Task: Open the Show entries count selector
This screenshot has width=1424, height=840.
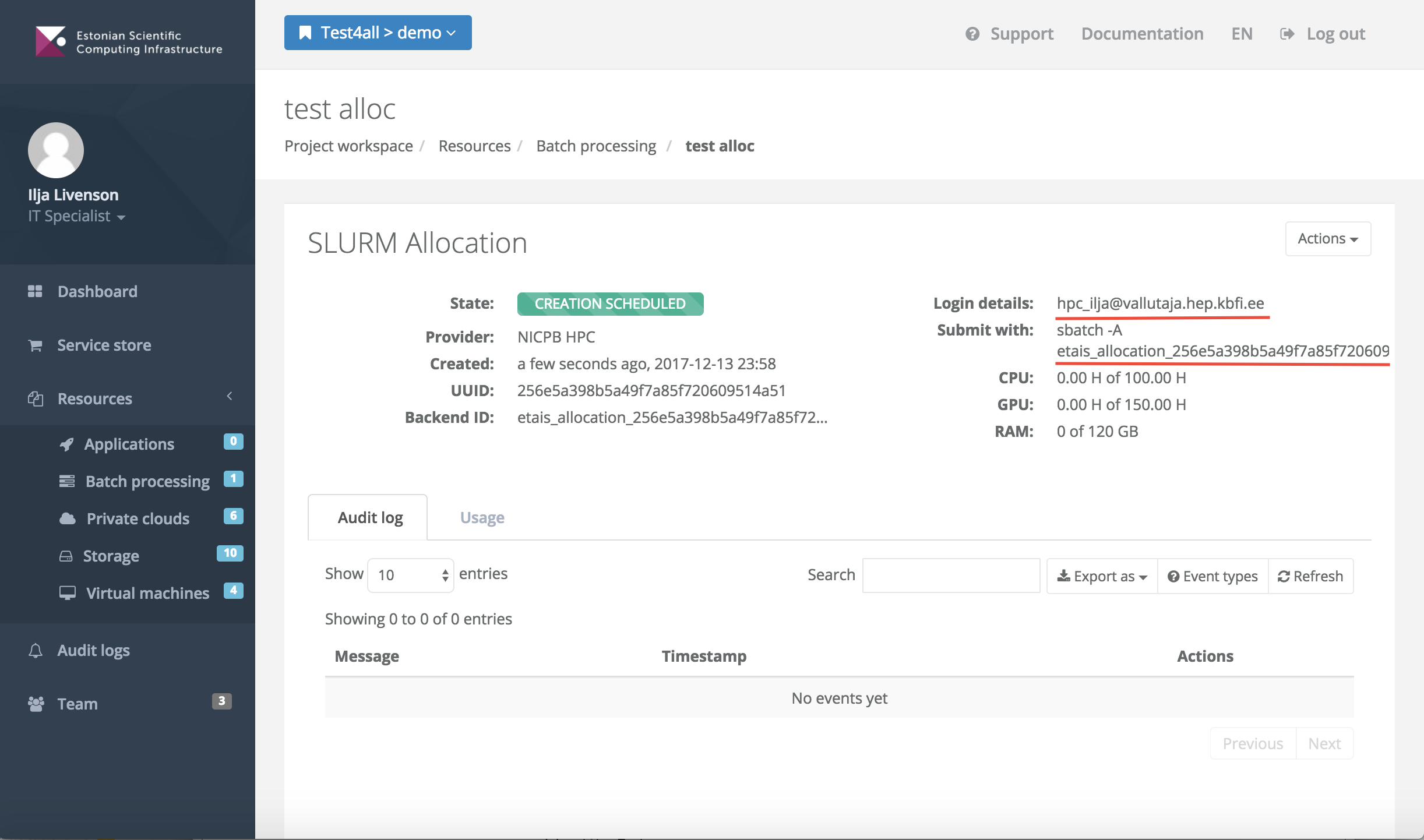Action: pyautogui.click(x=411, y=575)
